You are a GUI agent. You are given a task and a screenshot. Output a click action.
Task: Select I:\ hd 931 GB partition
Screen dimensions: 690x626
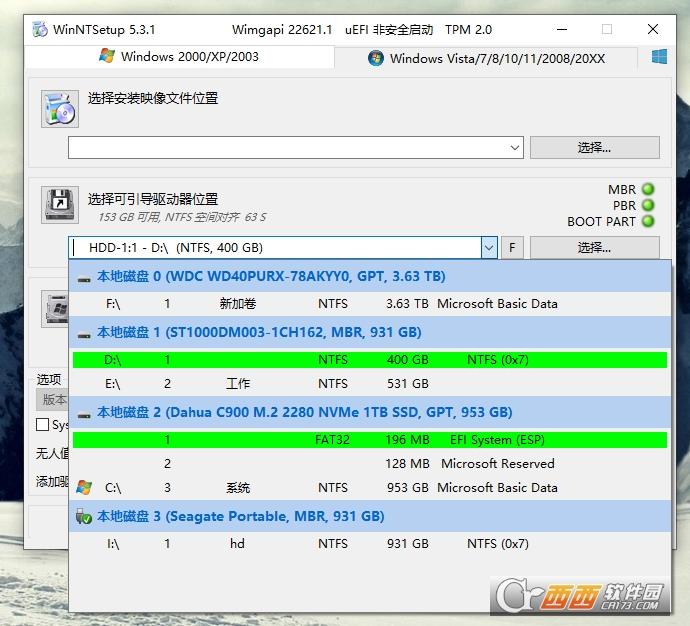tap(370, 544)
